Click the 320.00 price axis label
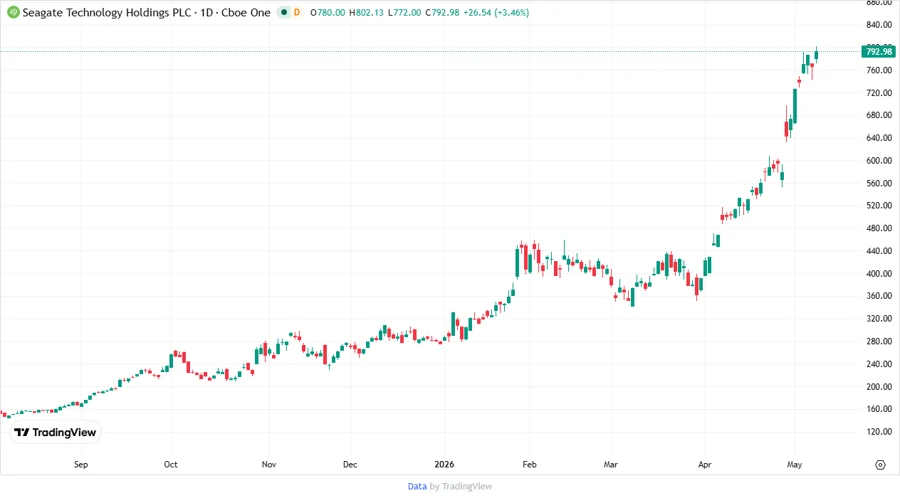 (x=879, y=318)
